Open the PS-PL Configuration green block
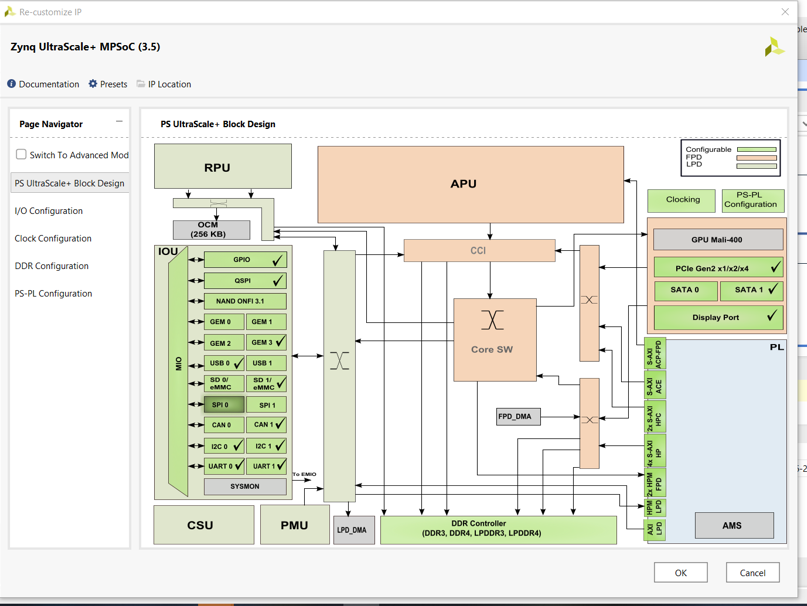The width and height of the screenshot is (807, 606). (752, 200)
